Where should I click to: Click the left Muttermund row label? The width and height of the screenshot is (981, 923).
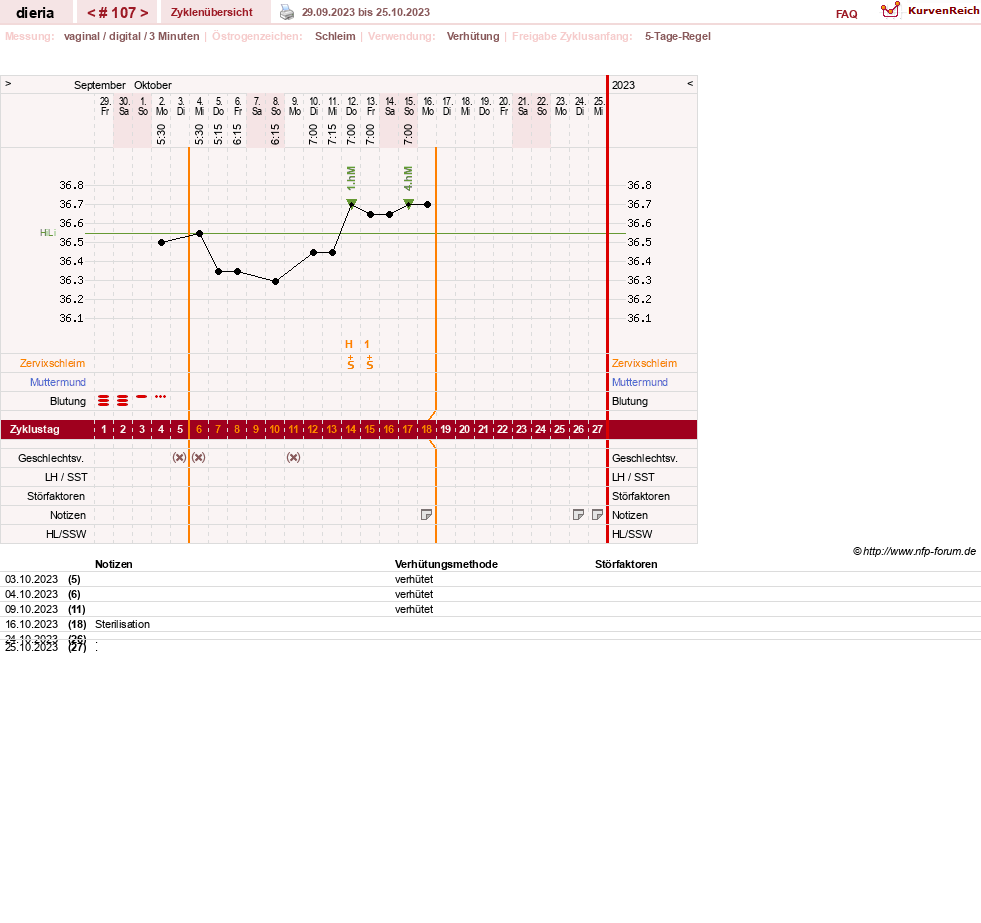tap(58, 382)
